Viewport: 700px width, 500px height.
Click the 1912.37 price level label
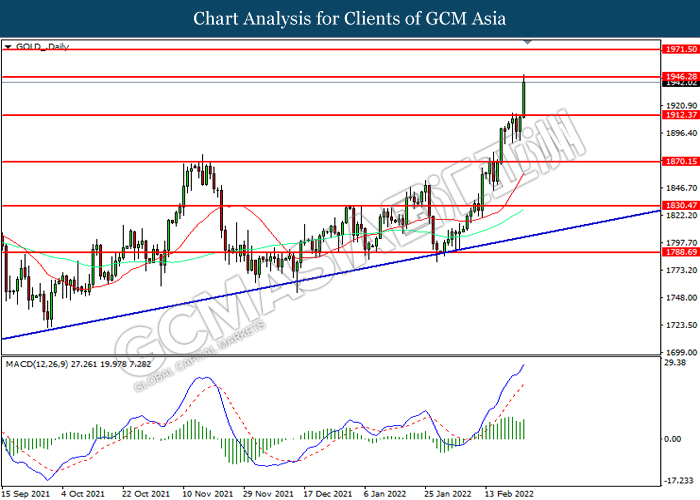click(681, 115)
